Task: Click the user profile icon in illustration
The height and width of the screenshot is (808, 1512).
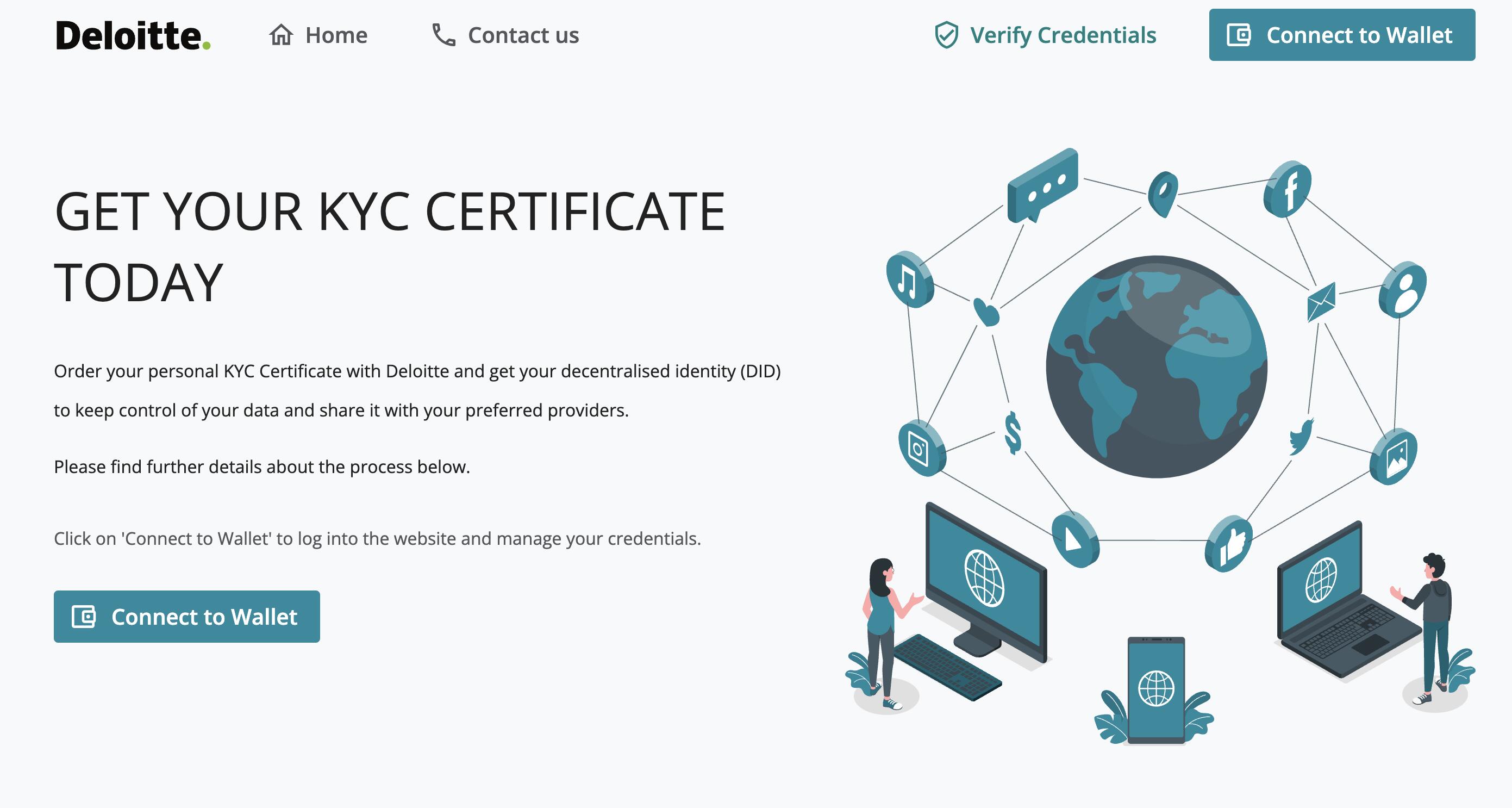Action: click(x=1402, y=290)
